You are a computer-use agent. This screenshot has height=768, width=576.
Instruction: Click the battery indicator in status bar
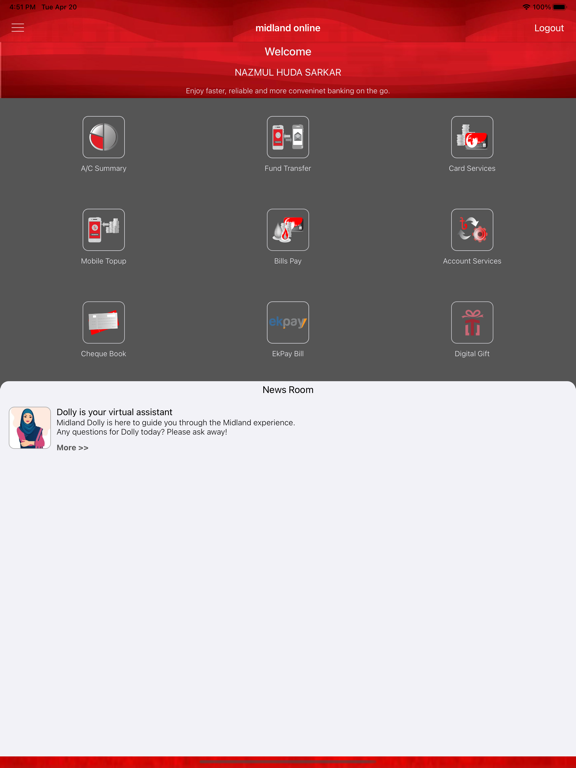coord(559,7)
